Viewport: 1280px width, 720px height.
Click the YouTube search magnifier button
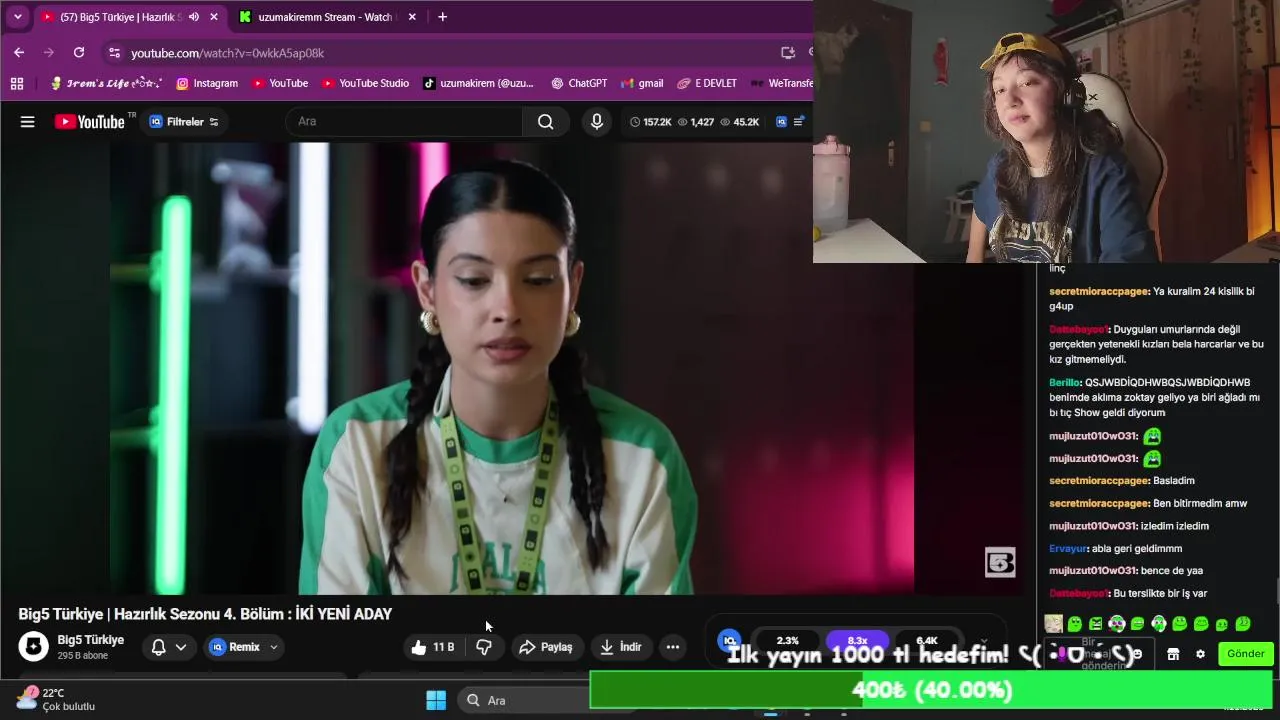[x=545, y=121]
